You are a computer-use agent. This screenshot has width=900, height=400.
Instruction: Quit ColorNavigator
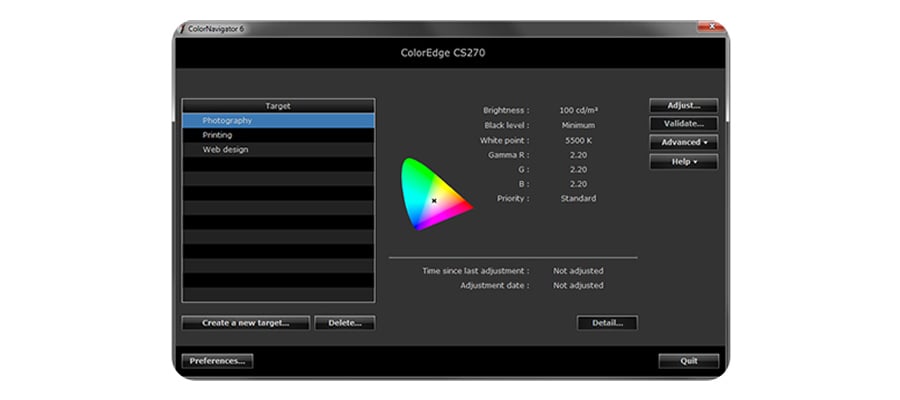point(689,361)
